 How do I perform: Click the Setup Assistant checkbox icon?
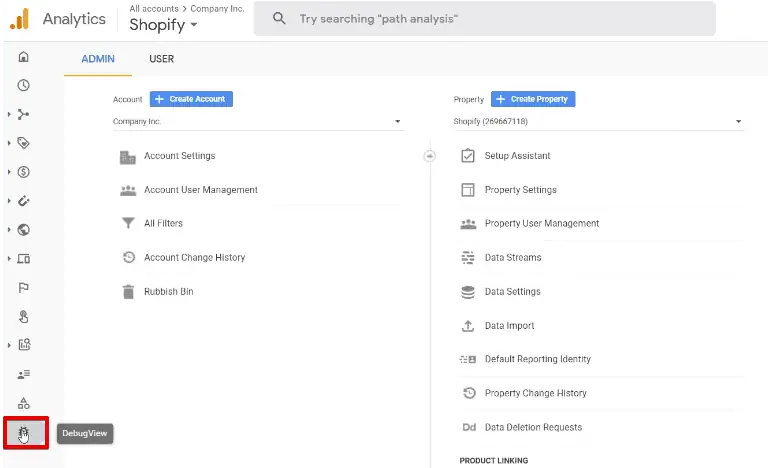[x=468, y=156]
